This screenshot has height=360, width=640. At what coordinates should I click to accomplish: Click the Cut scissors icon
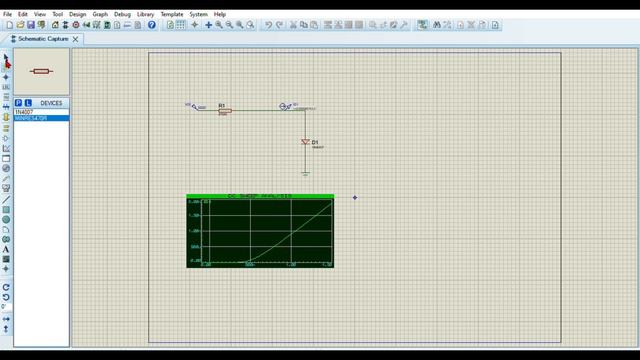tap(293, 25)
